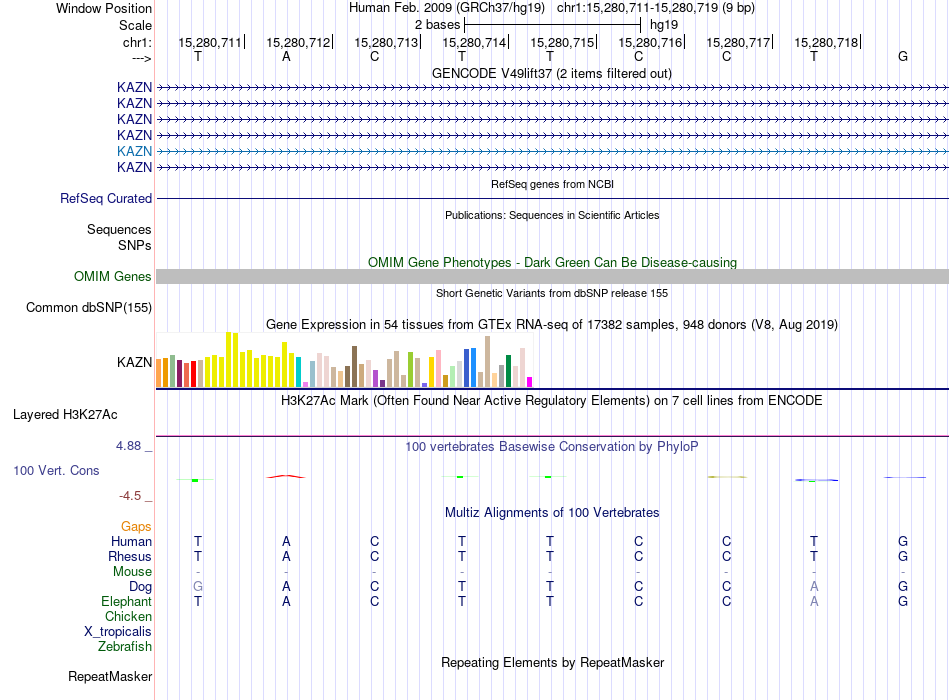Image resolution: width=950 pixels, height=700 pixels.
Task: Click the RepeatMasker track label
Action: tap(110, 677)
